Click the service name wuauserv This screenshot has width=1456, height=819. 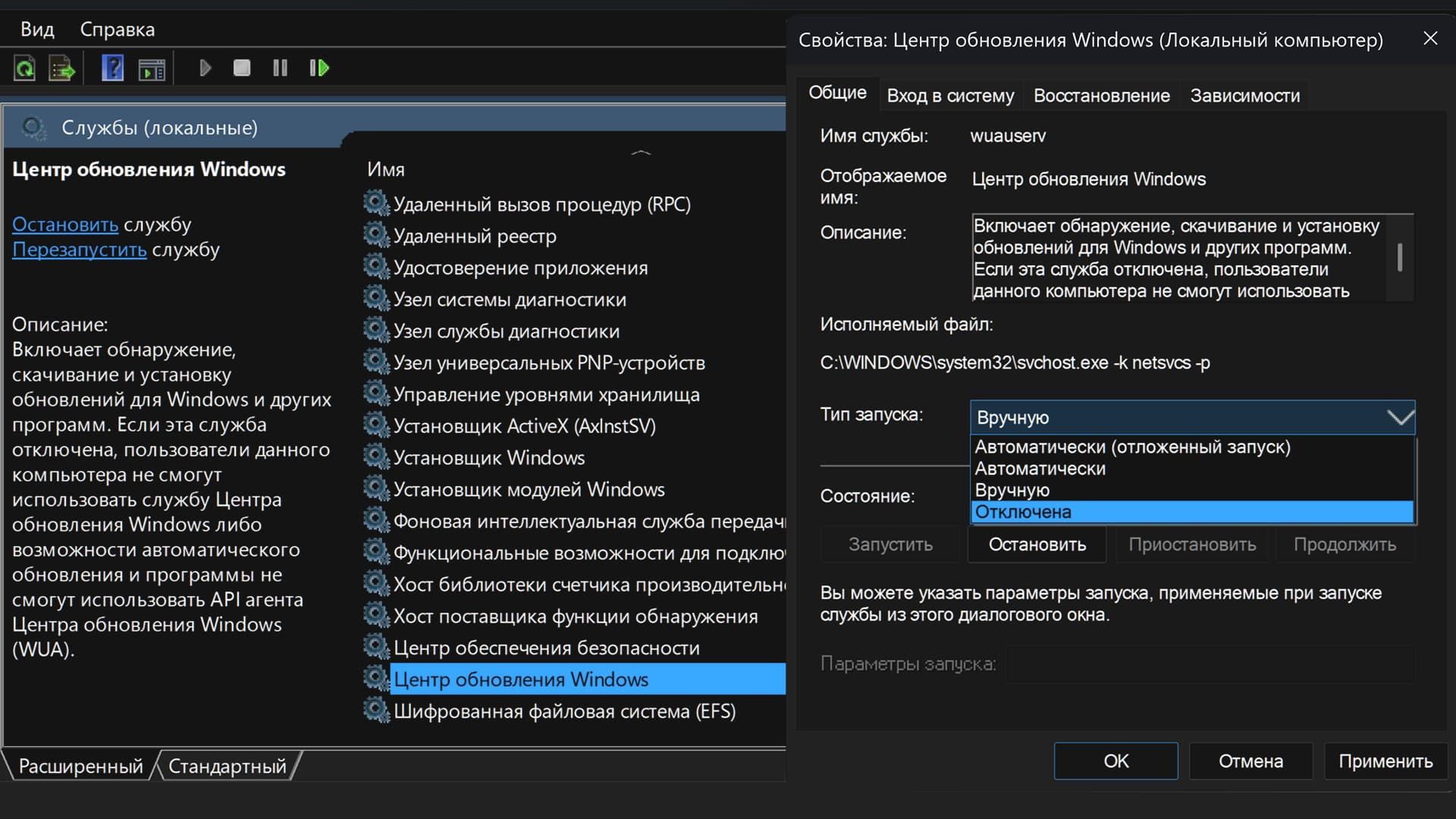(x=1008, y=136)
